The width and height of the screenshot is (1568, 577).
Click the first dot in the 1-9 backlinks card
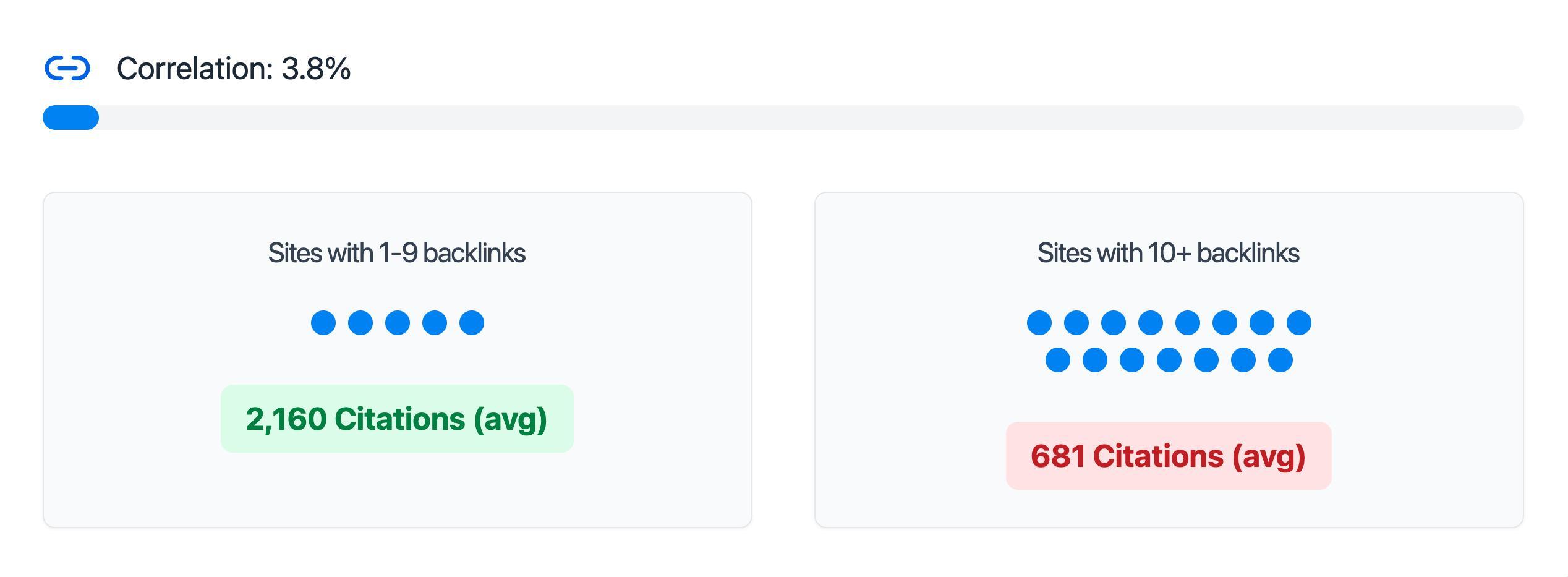pos(323,323)
